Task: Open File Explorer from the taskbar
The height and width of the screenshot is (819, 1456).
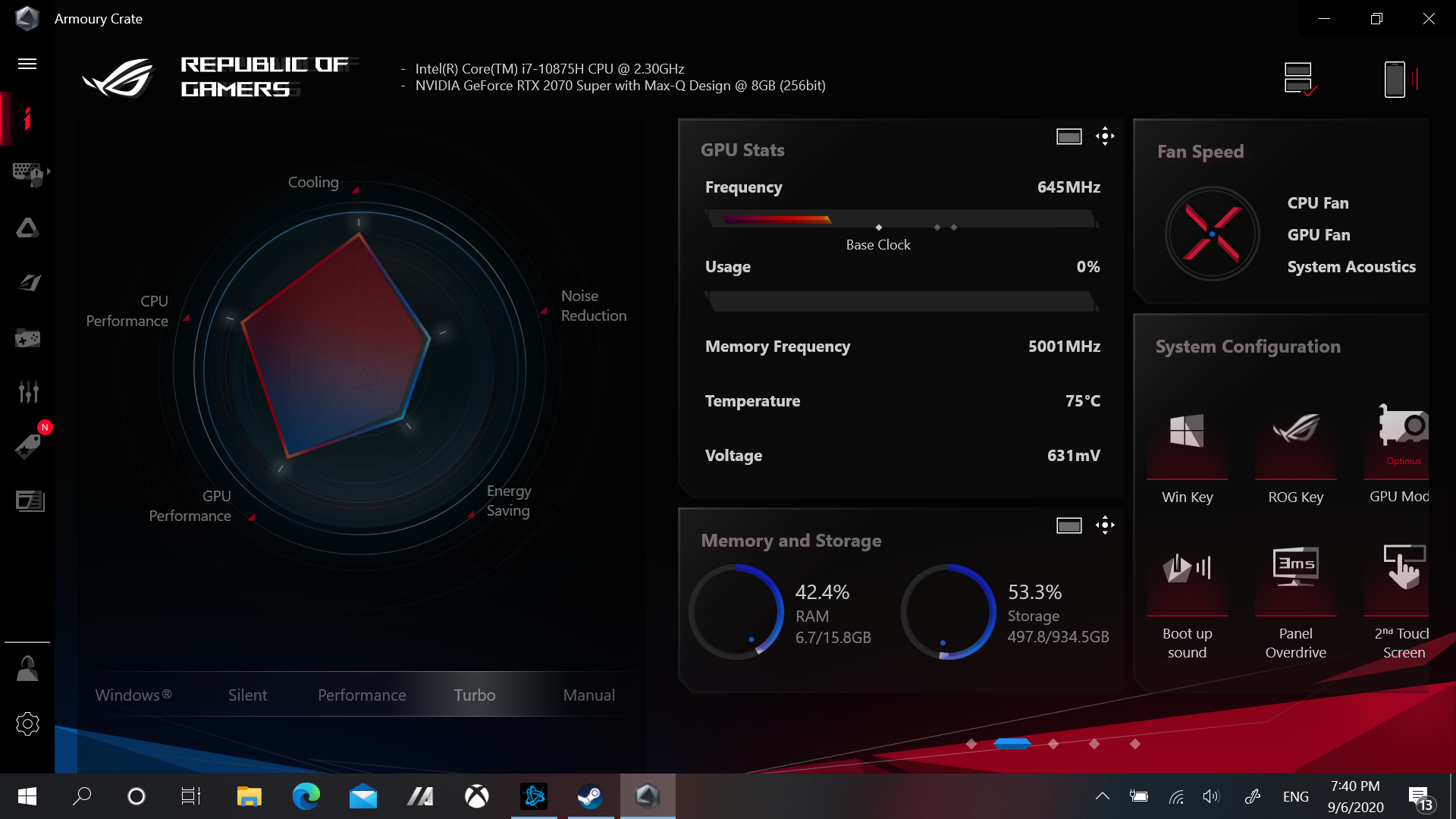Action: tap(249, 796)
